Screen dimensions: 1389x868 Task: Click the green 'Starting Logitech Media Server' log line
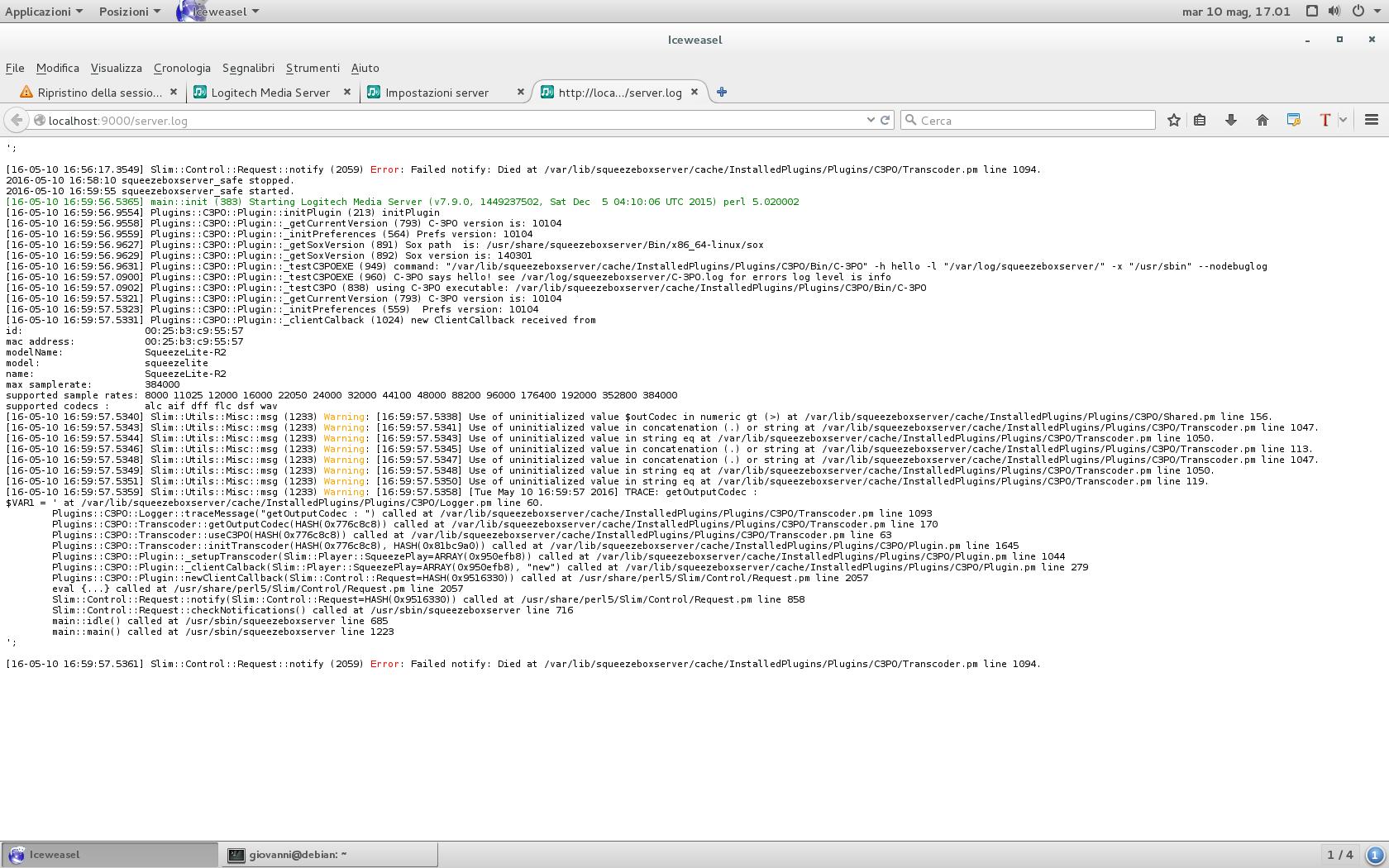[x=403, y=202]
